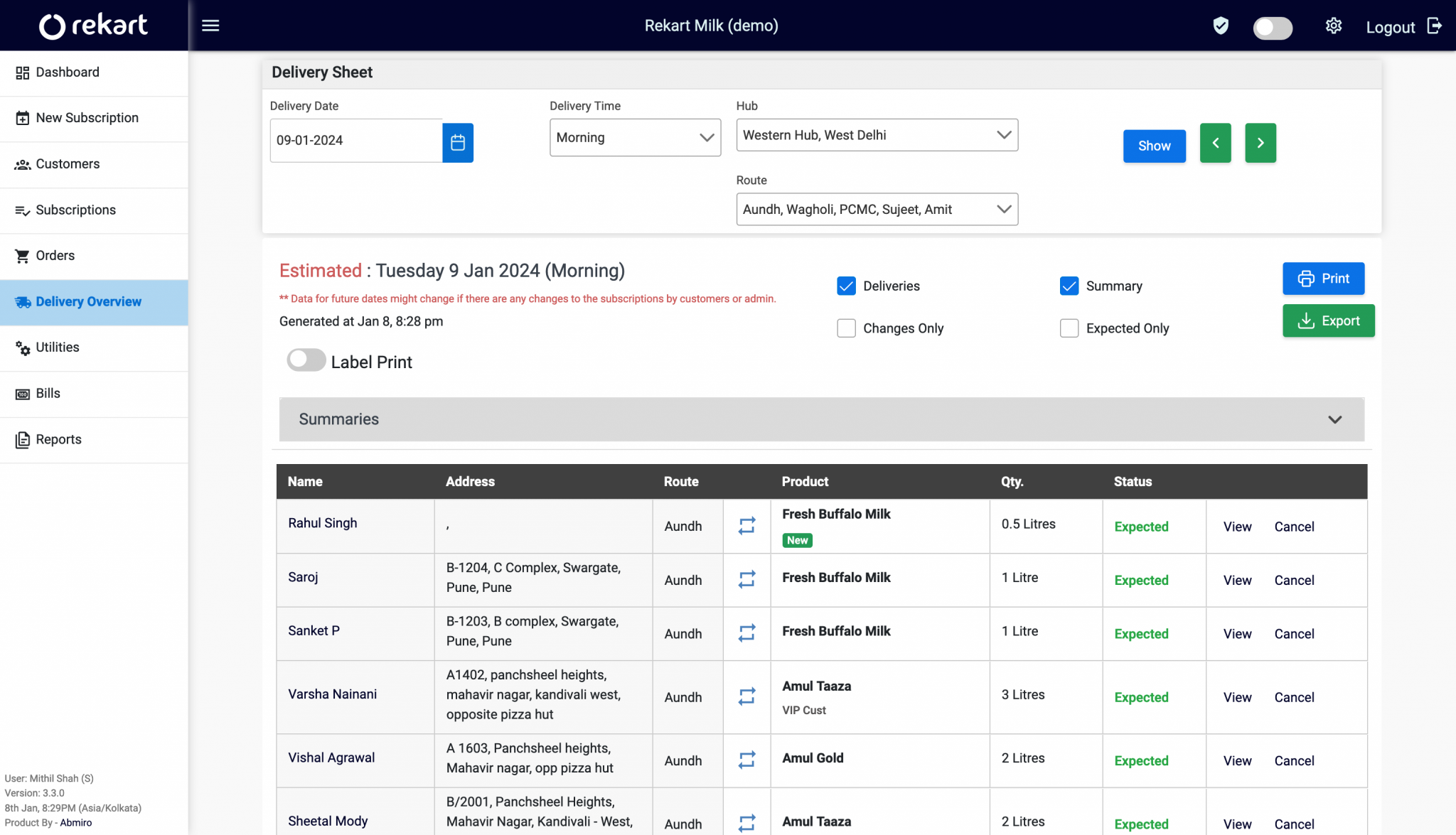The image size is (1456, 835).
Task: Click the Reports document icon
Action: [23, 440]
